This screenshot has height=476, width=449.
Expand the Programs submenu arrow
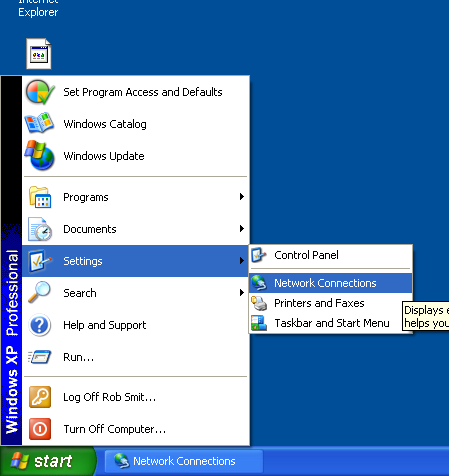click(242, 197)
